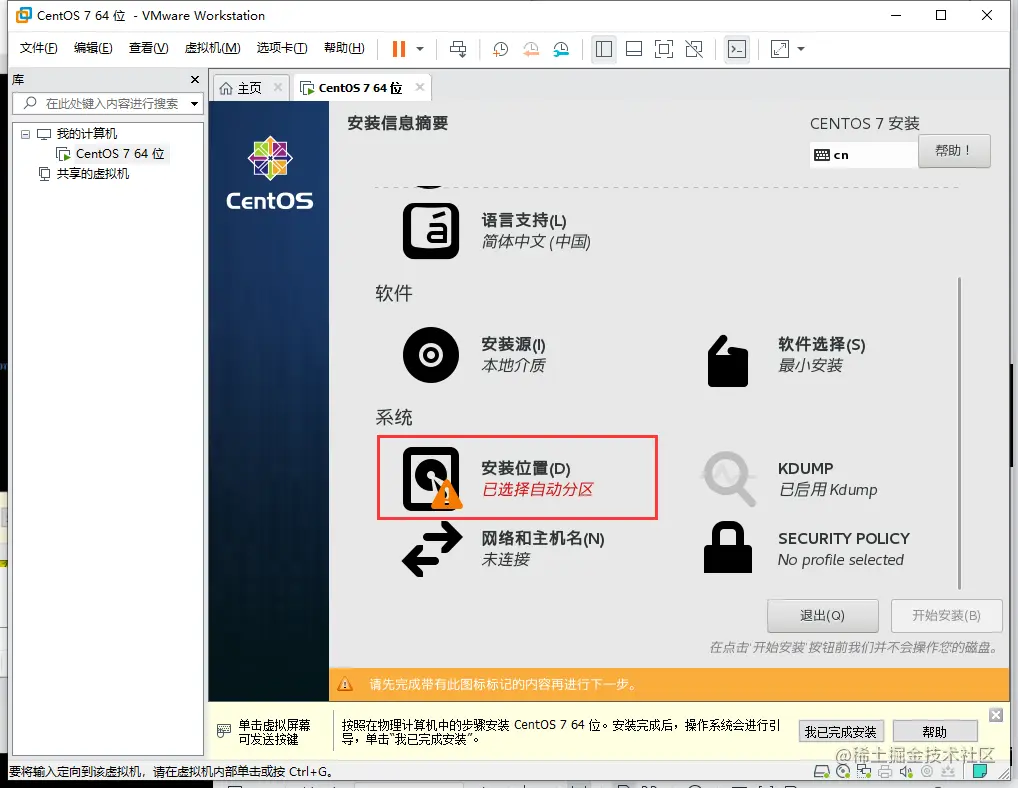The image size is (1018, 788).
Task: Click the 帮助！ button in installer
Action: [954, 151]
